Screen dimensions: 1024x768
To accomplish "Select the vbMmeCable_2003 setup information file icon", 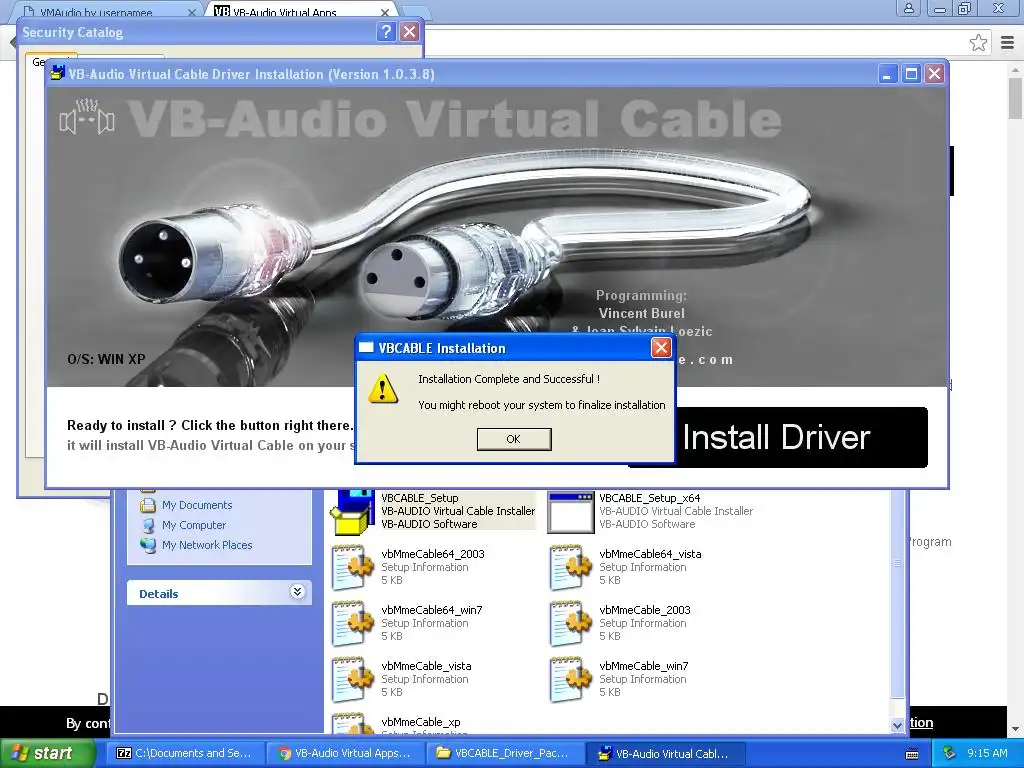I will (x=570, y=623).
